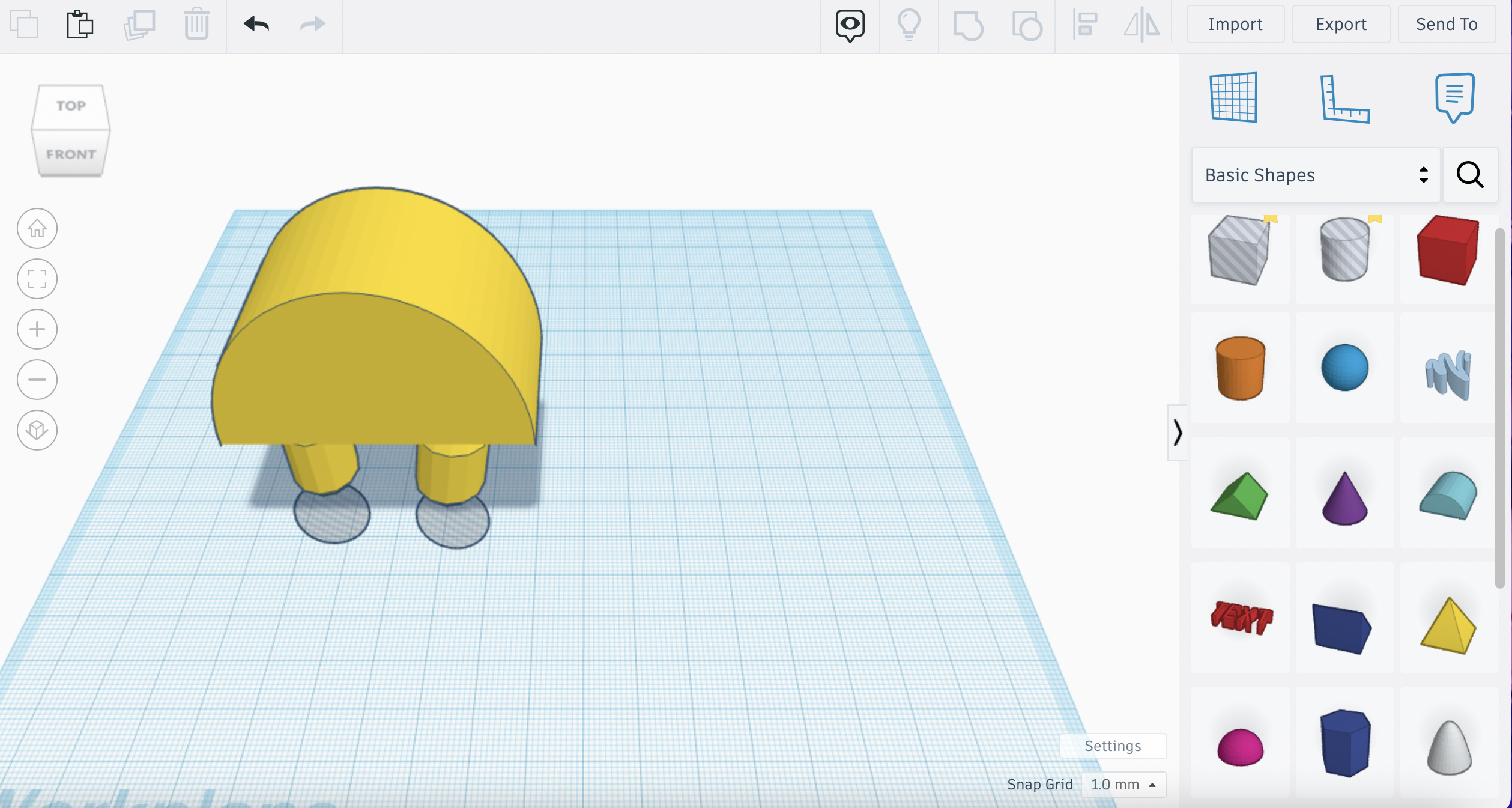Expand the right panel arrow chevron
Screen dimensions: 1512x808
(1176, 432)
